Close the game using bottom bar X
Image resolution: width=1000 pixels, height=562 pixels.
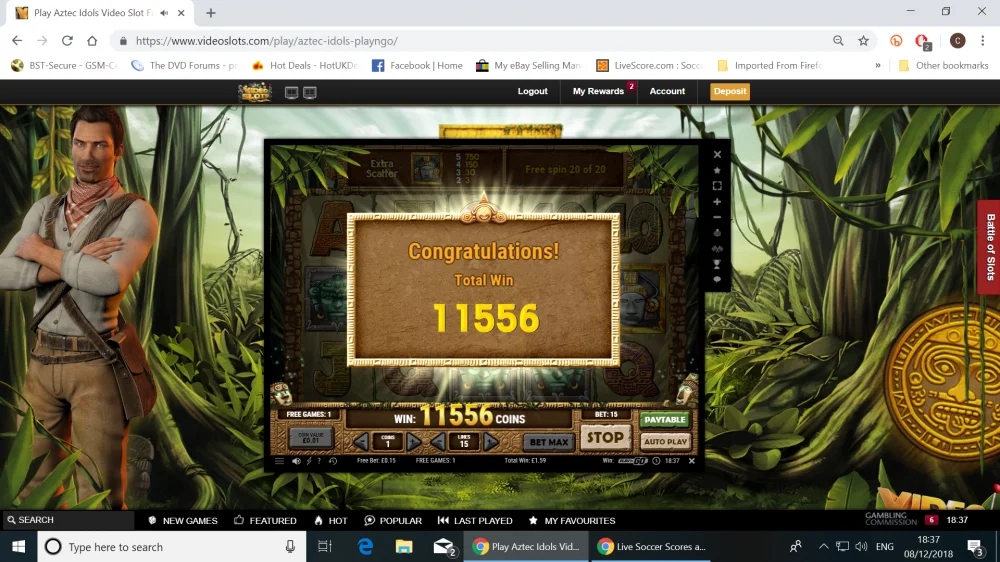click(x=692, y=461)
